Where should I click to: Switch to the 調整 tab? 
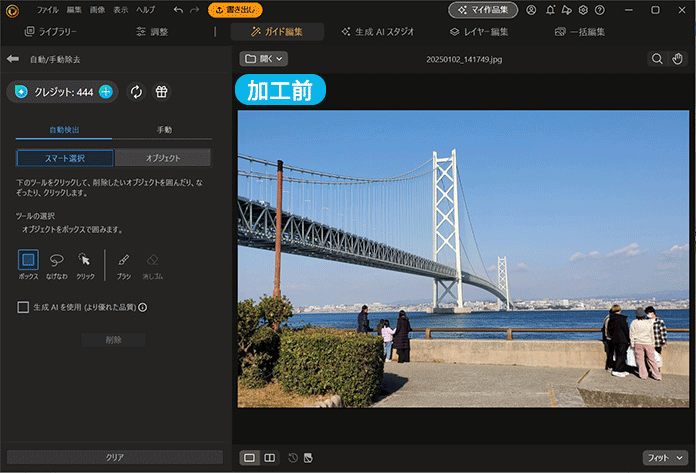(x=152, y=32)
